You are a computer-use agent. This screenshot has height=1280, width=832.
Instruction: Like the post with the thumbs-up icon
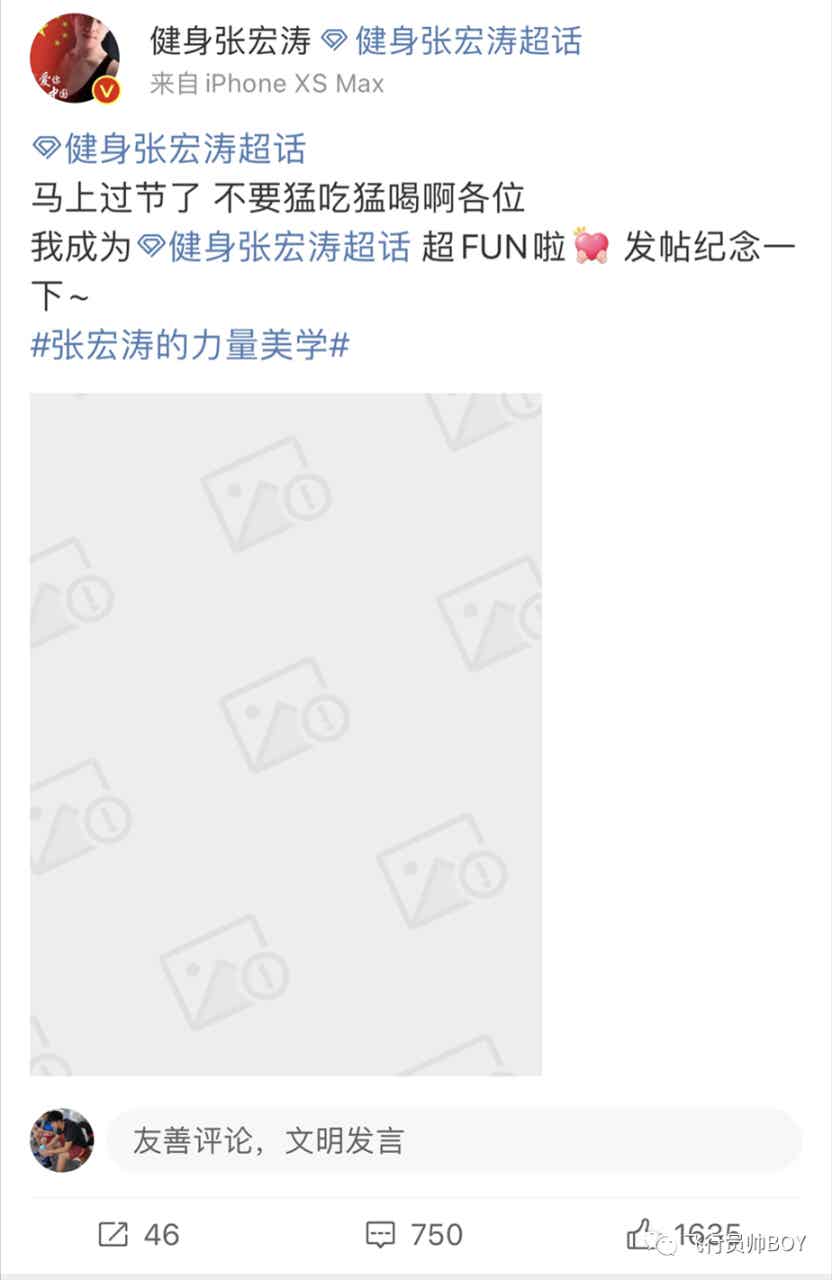pos(642,1234)
